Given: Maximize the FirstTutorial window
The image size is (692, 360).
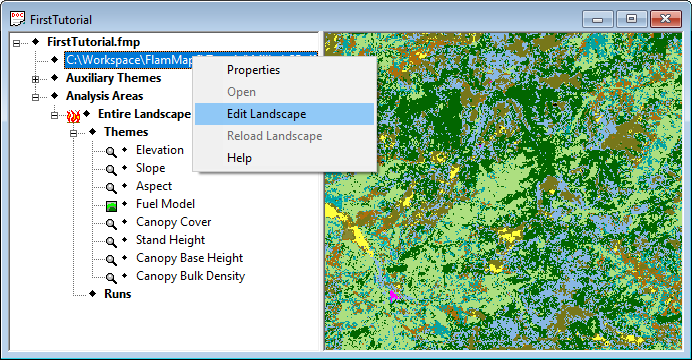Looking at the screenshot, I should coord(631,19).
